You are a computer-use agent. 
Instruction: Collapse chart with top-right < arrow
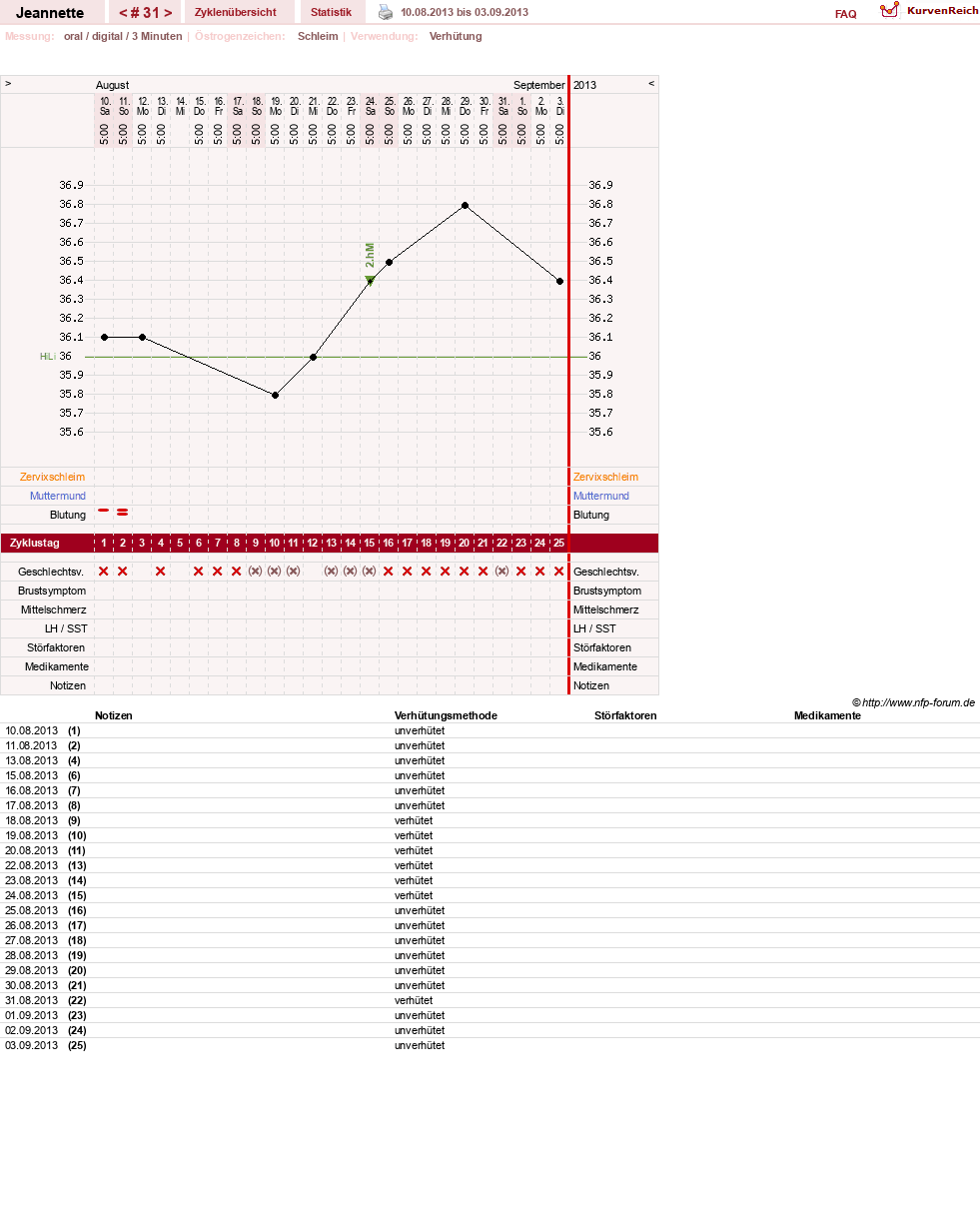pos(651,84)
